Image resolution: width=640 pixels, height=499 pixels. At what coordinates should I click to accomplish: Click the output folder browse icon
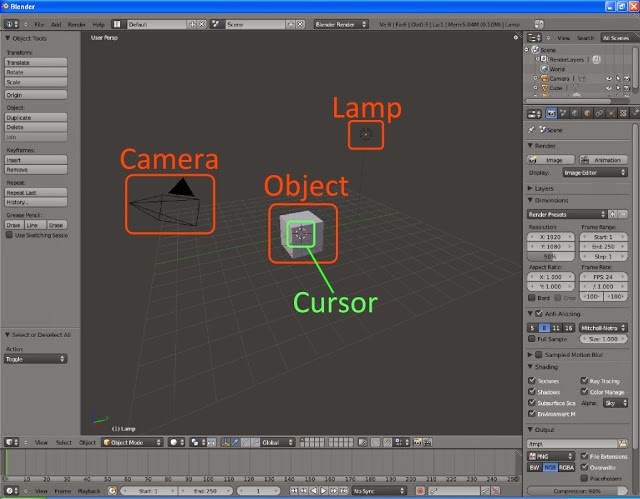(x=622, y=444)
